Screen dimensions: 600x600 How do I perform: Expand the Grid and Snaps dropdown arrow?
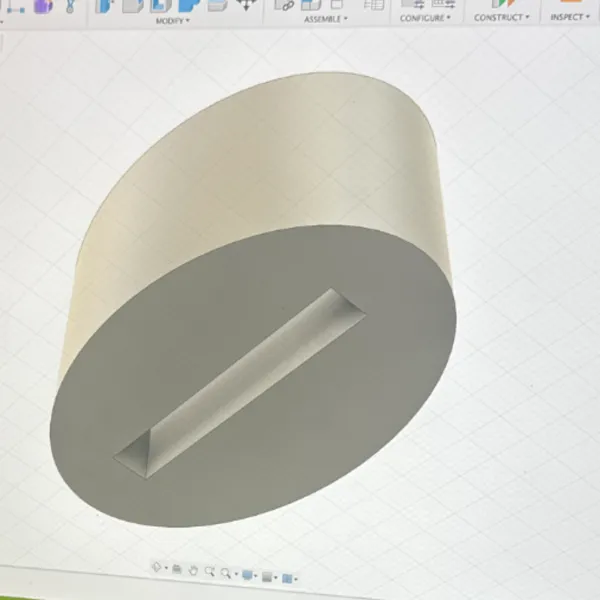tap(276, 577)
